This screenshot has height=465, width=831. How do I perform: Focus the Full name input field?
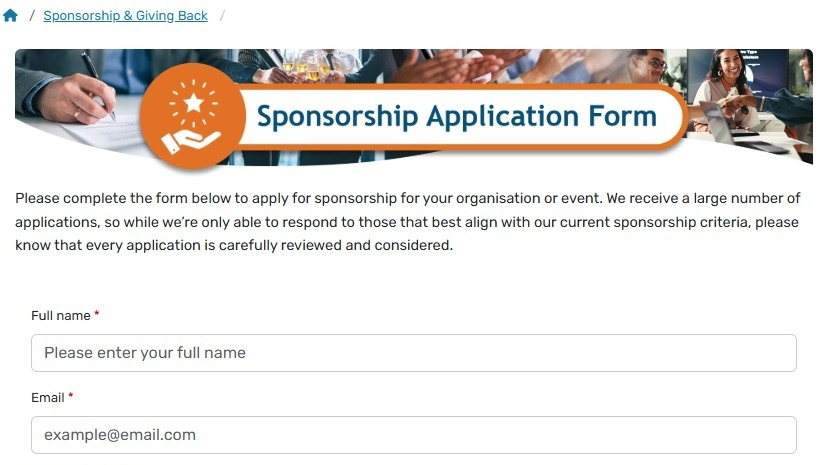point(414,353)
